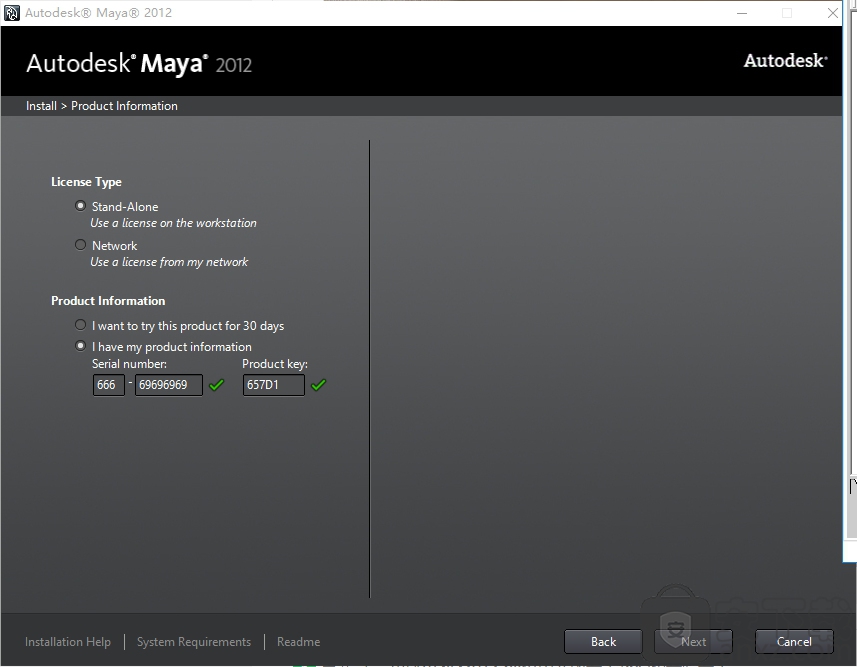The height and width of the screenshot is (667, 857).
Task: Cancel the Maya installation
Action: coord(794,642)
